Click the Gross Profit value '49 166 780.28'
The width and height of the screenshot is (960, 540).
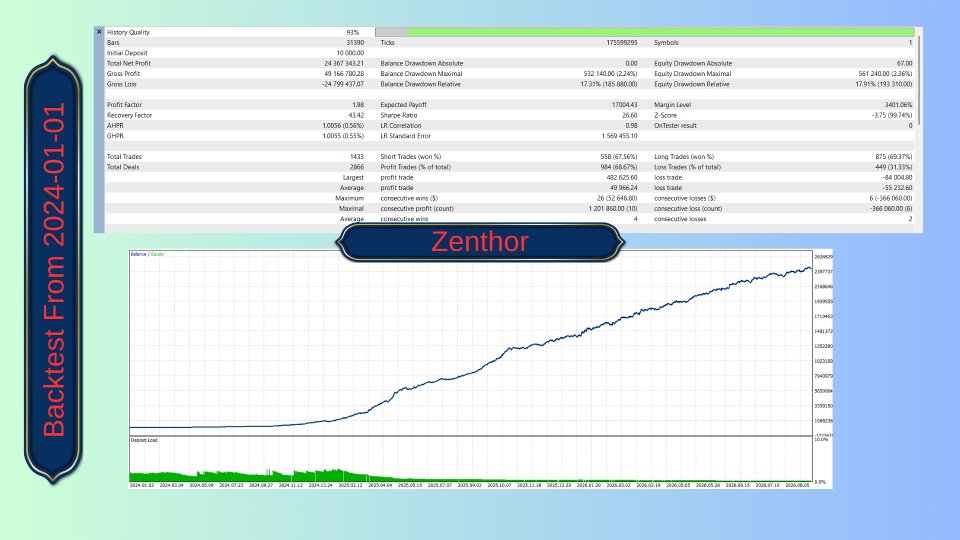coord(344,74)
